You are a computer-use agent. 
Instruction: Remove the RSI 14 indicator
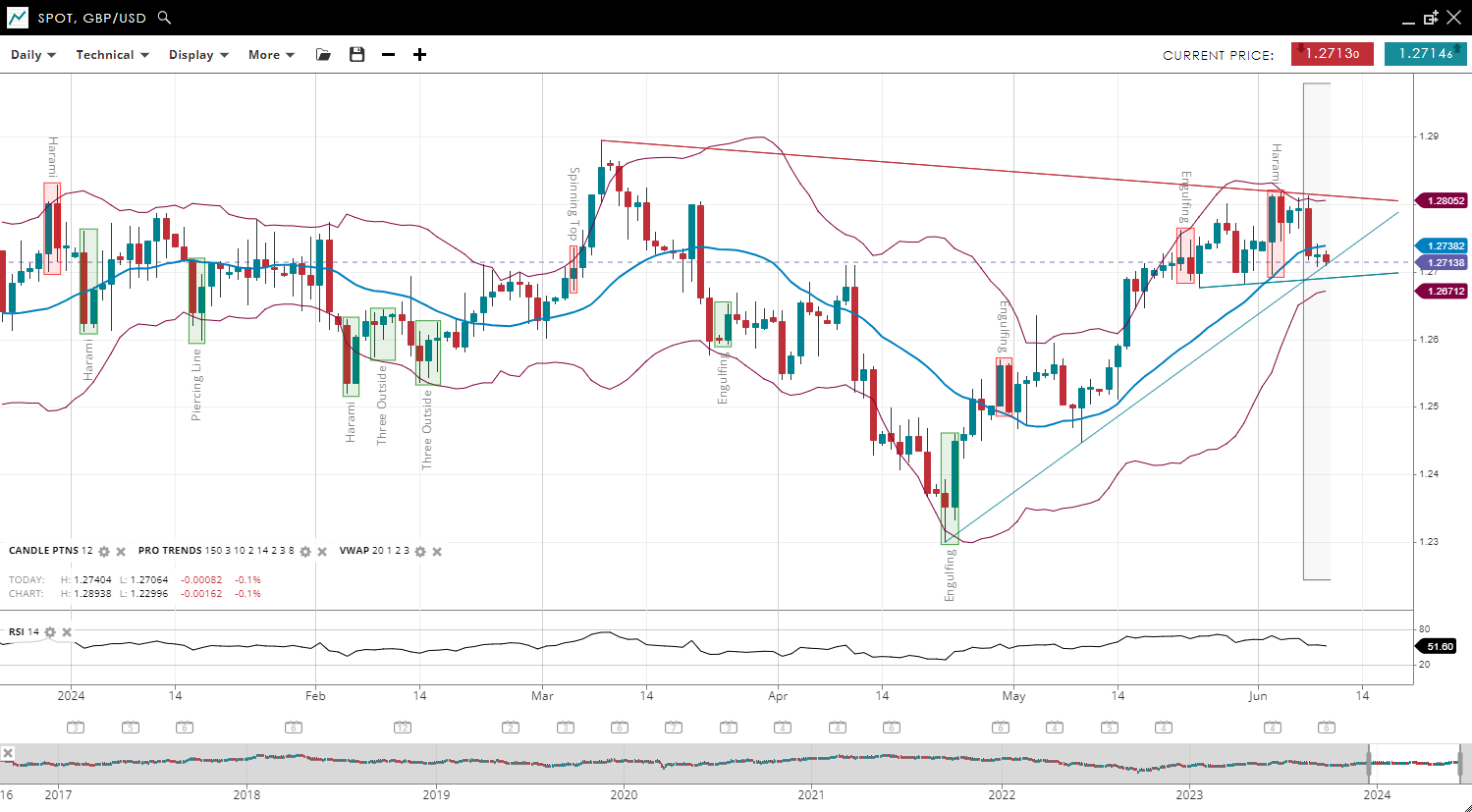(x=67, y=632)
